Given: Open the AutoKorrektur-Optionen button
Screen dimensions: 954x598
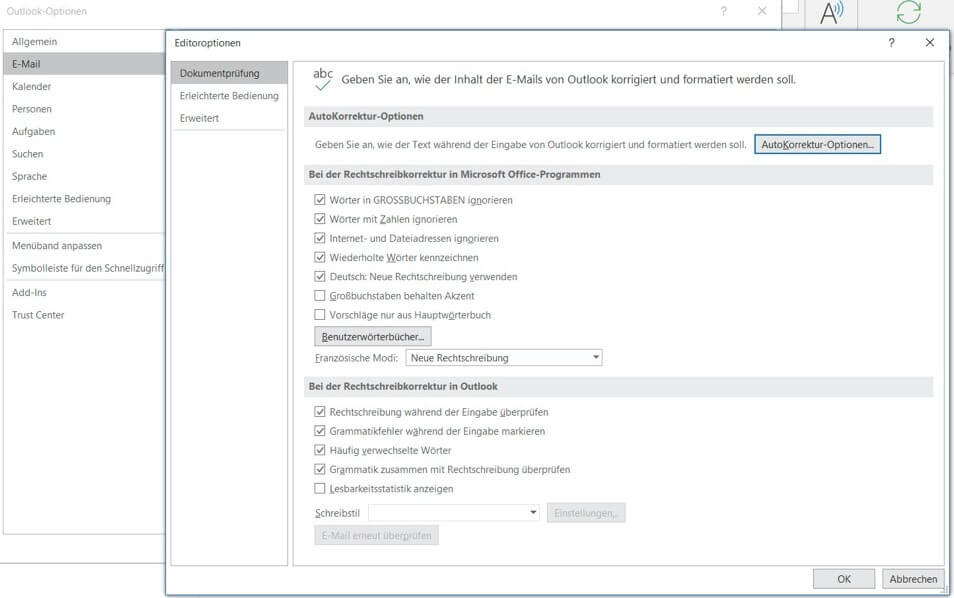Looking at the screenshot, I should click(x=817, y=144).
